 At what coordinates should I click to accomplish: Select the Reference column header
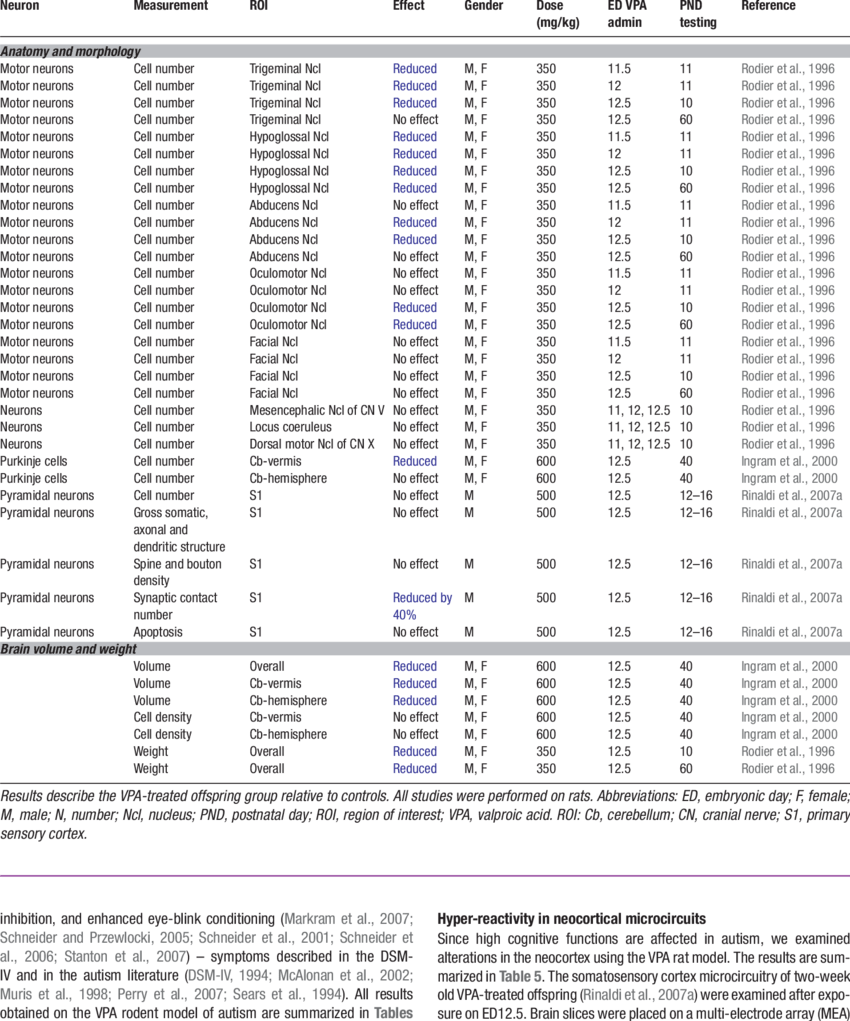point(768,6)
